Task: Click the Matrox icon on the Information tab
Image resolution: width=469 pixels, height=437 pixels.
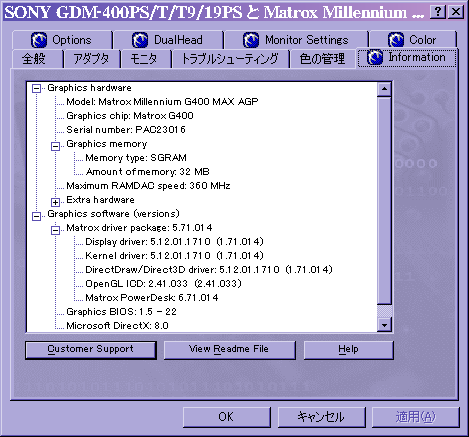Action: click(x=375, y=58)
